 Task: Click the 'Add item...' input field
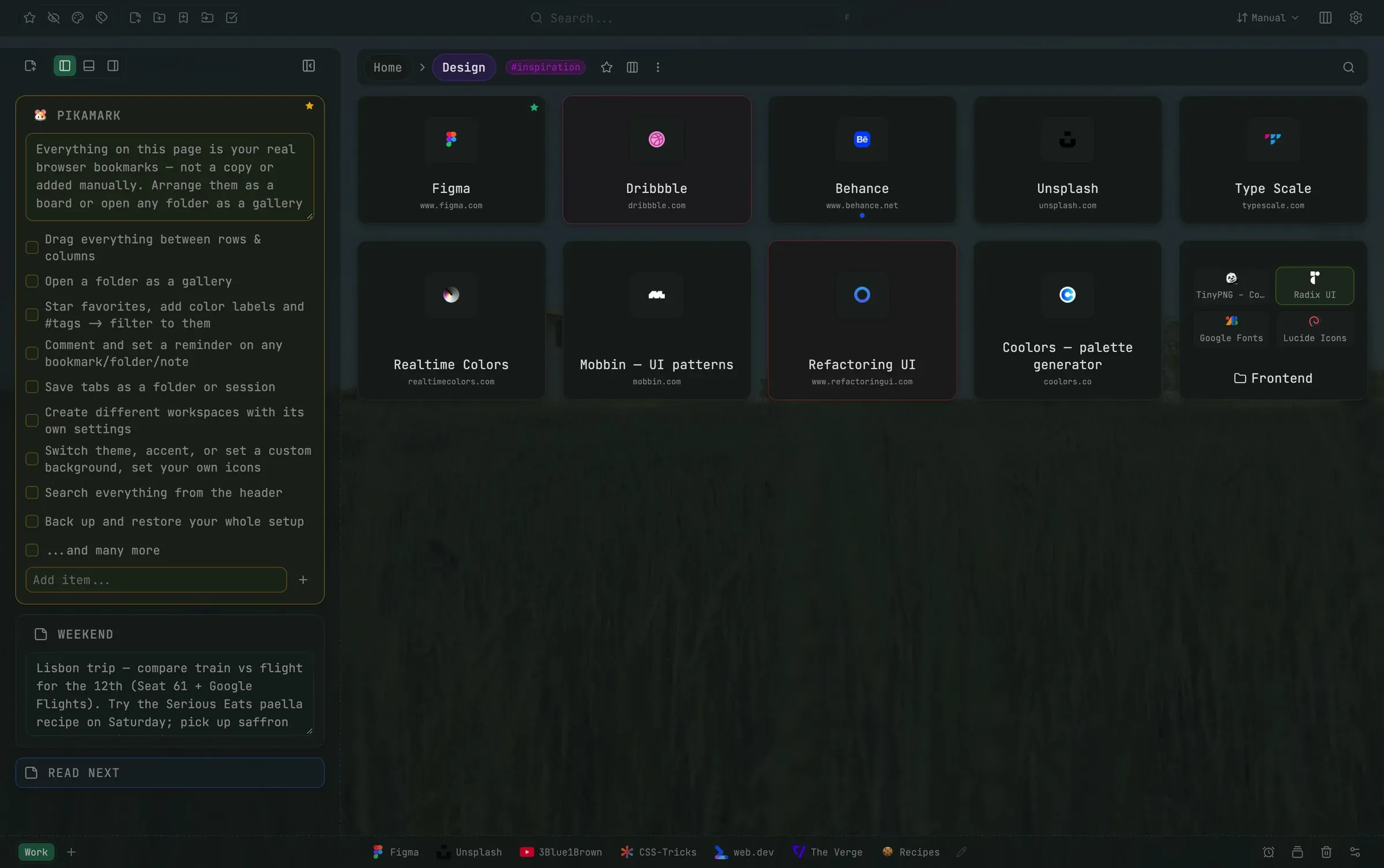[x=156, y=580]
